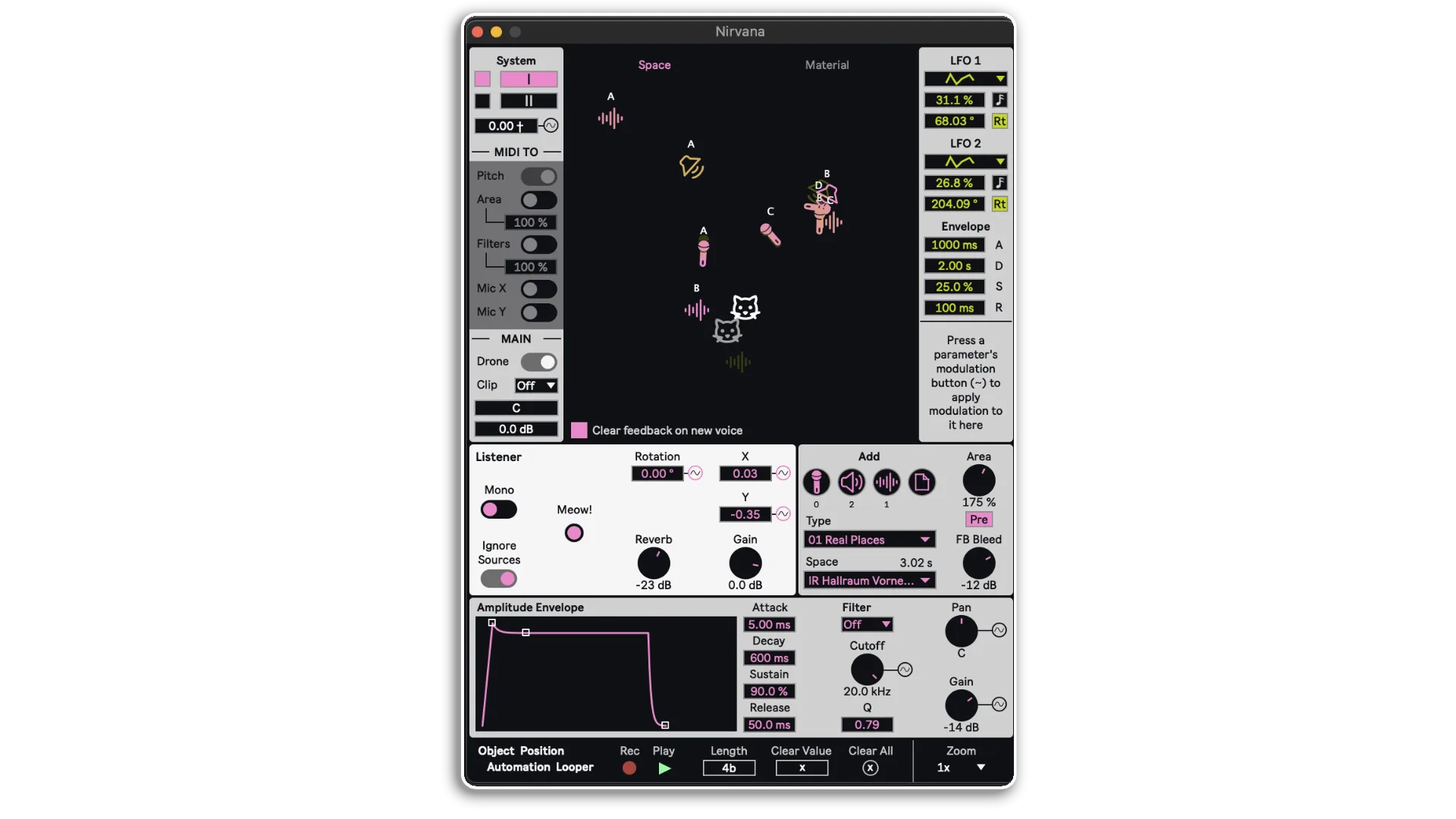The height and width of the screenshot is (819, 1456).
Task: Add a waveform source in Add panel
Action: (x=886, y=482)
